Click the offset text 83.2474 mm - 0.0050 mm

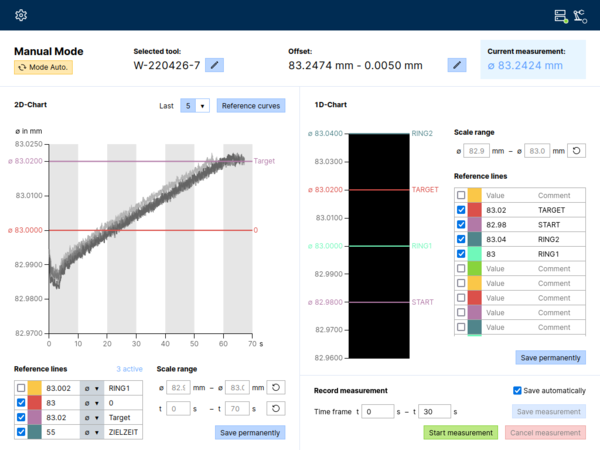[x=355, y=65]
